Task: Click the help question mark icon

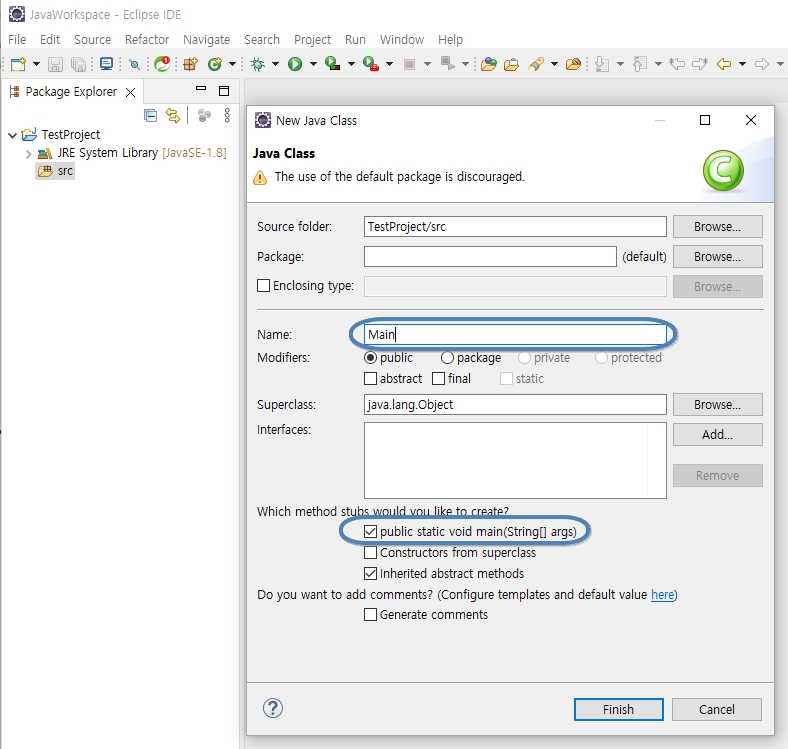Action: coord(273,708)
